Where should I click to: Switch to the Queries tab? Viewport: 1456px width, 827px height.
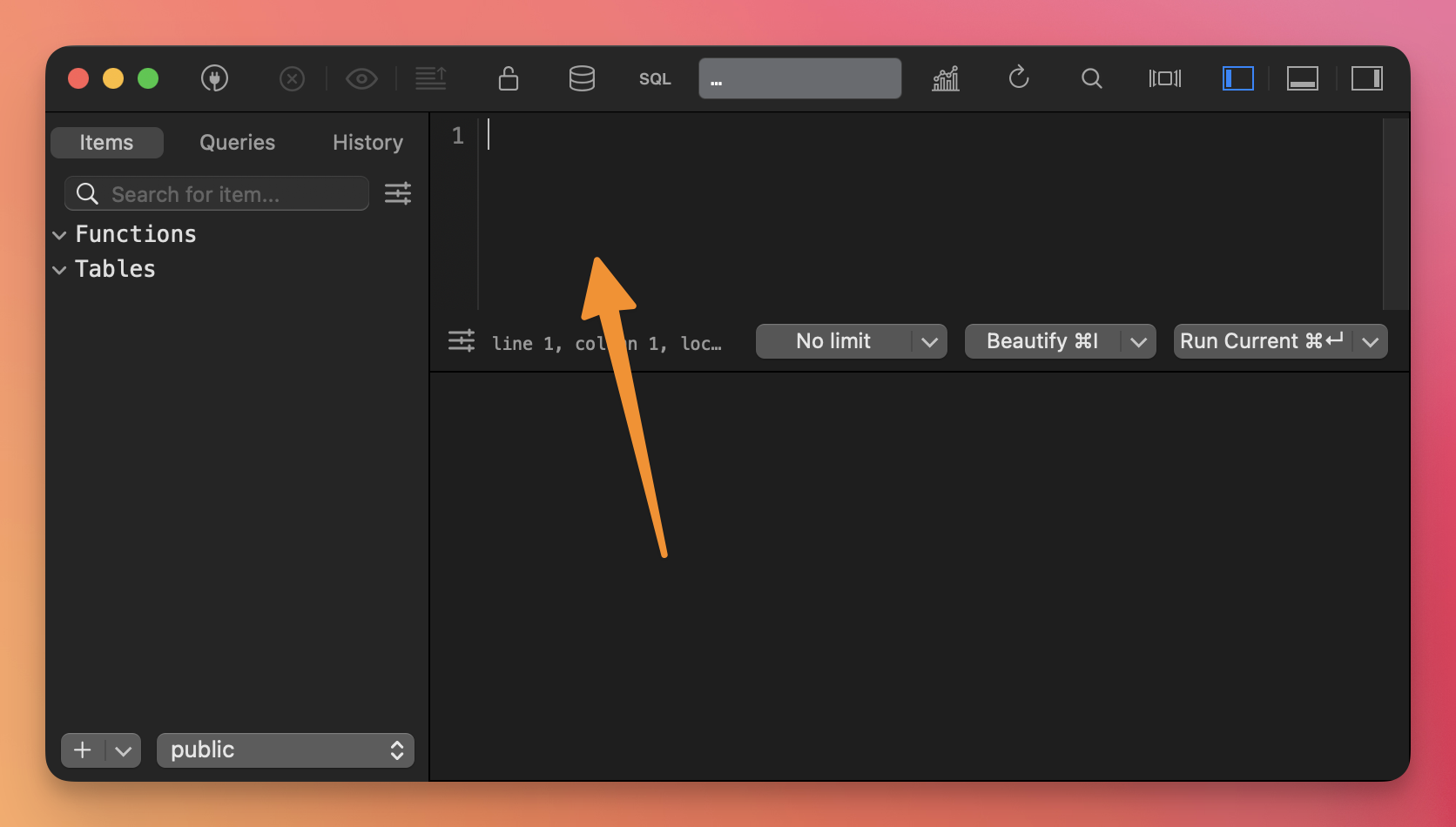pos(237,143)
